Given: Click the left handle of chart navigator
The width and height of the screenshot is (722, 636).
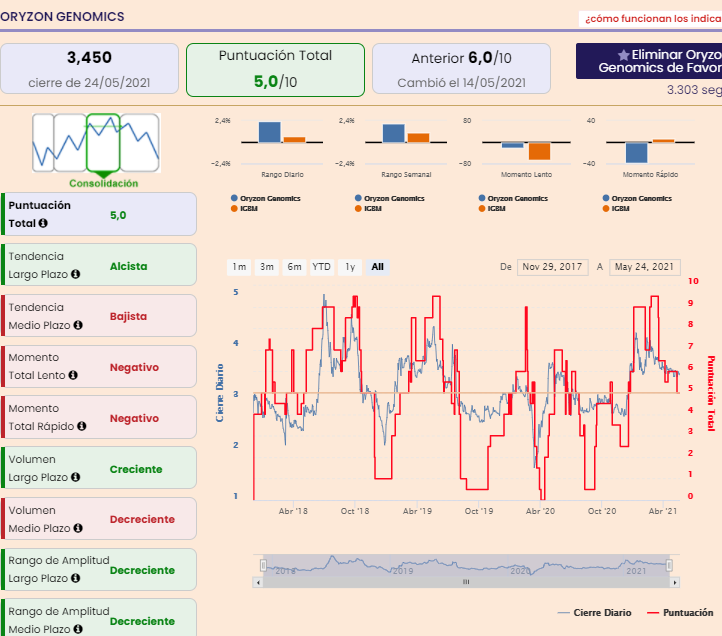Looking at the screenshot, I should click(263, 565).
